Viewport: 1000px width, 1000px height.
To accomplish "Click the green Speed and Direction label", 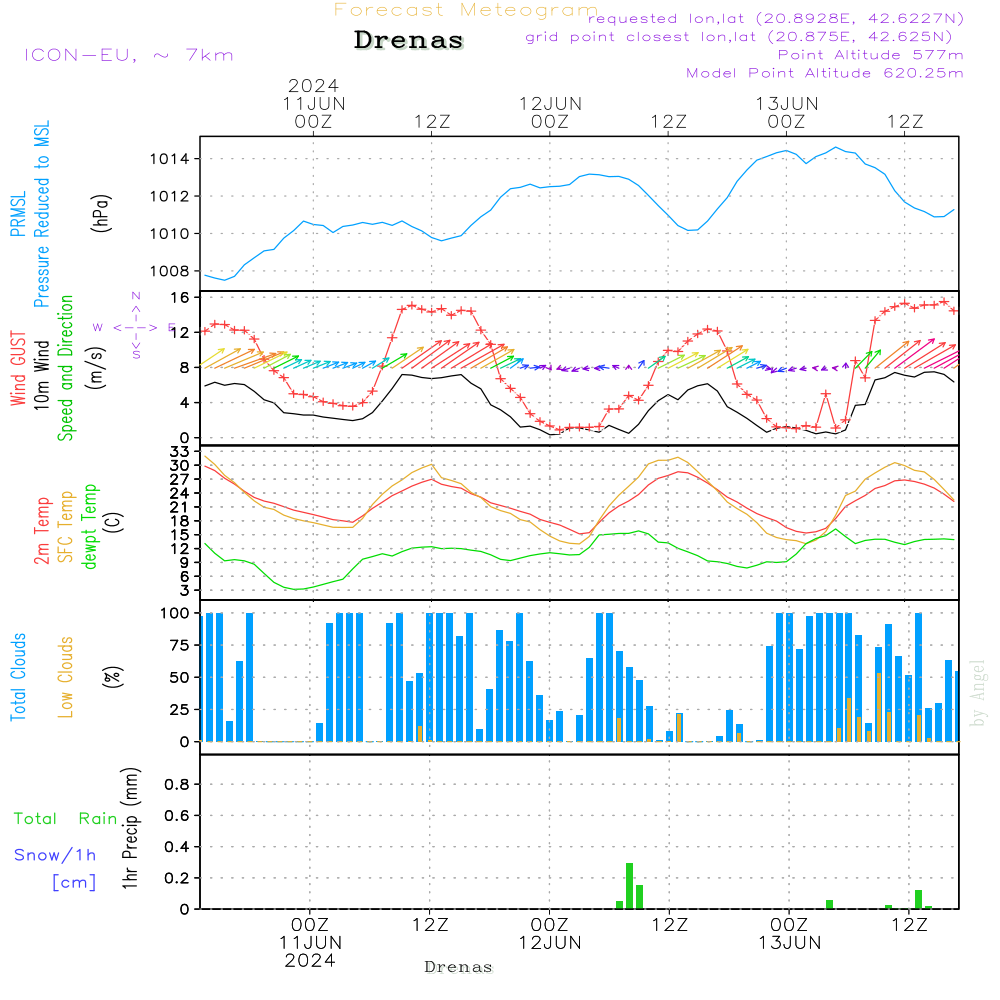I will [67, 366].
